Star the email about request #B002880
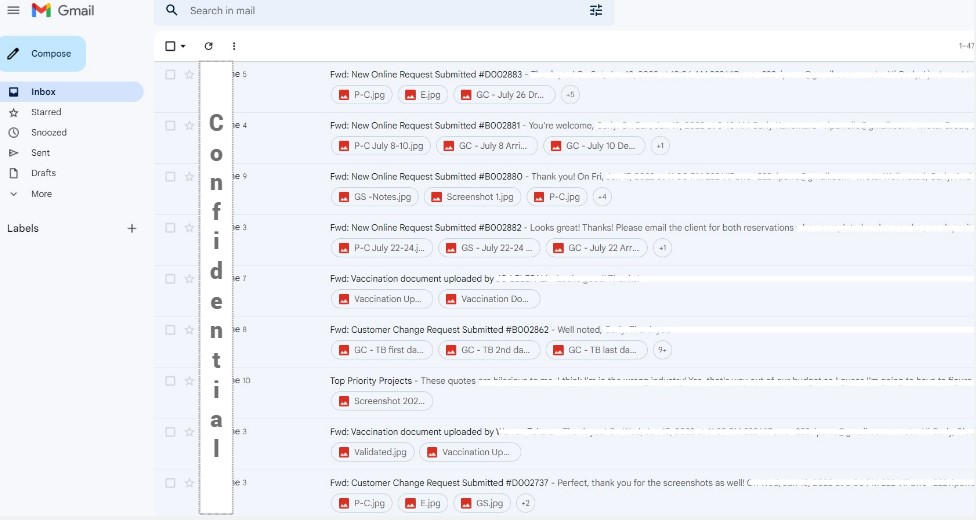 pyautogui.click(x=189, y=177)
